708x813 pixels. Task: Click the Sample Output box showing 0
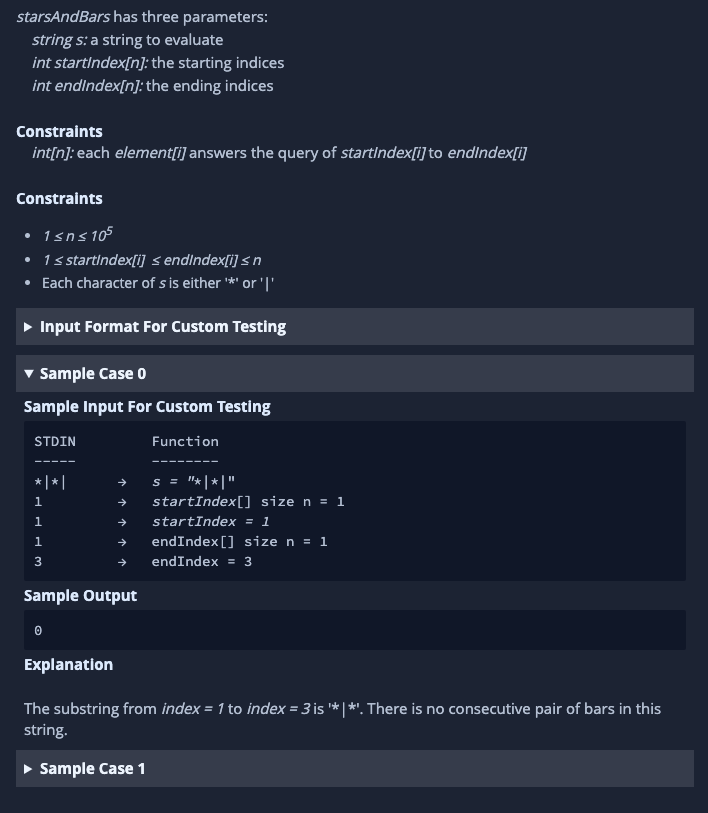pyautogui.click(x=355, y=630)
